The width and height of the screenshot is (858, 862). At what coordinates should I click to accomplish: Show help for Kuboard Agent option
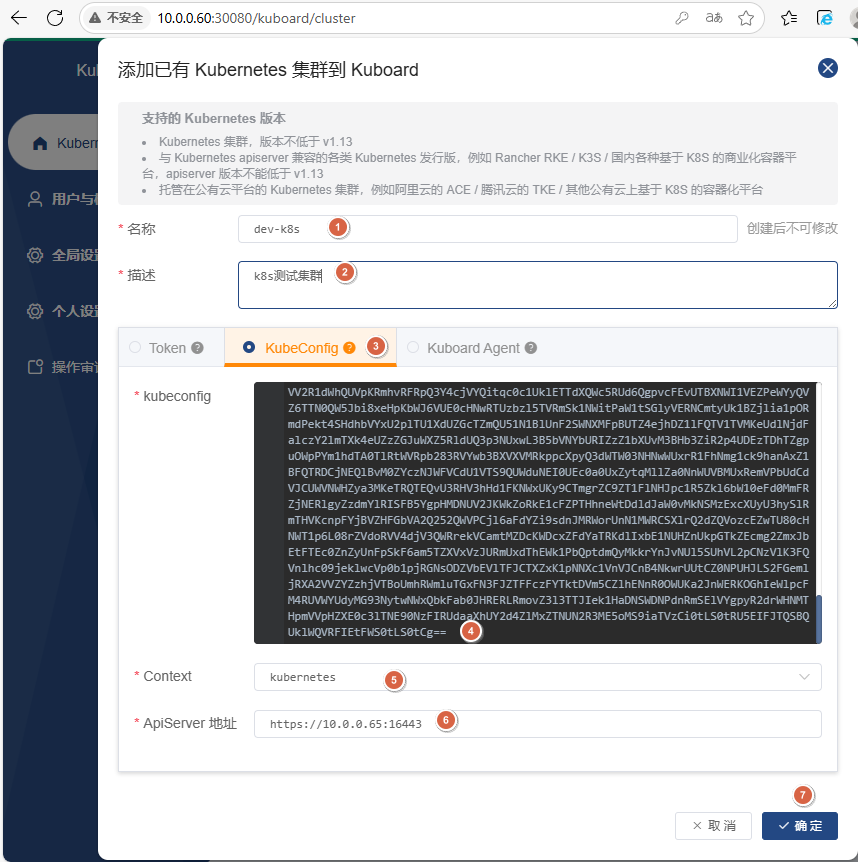pos(530,348)
